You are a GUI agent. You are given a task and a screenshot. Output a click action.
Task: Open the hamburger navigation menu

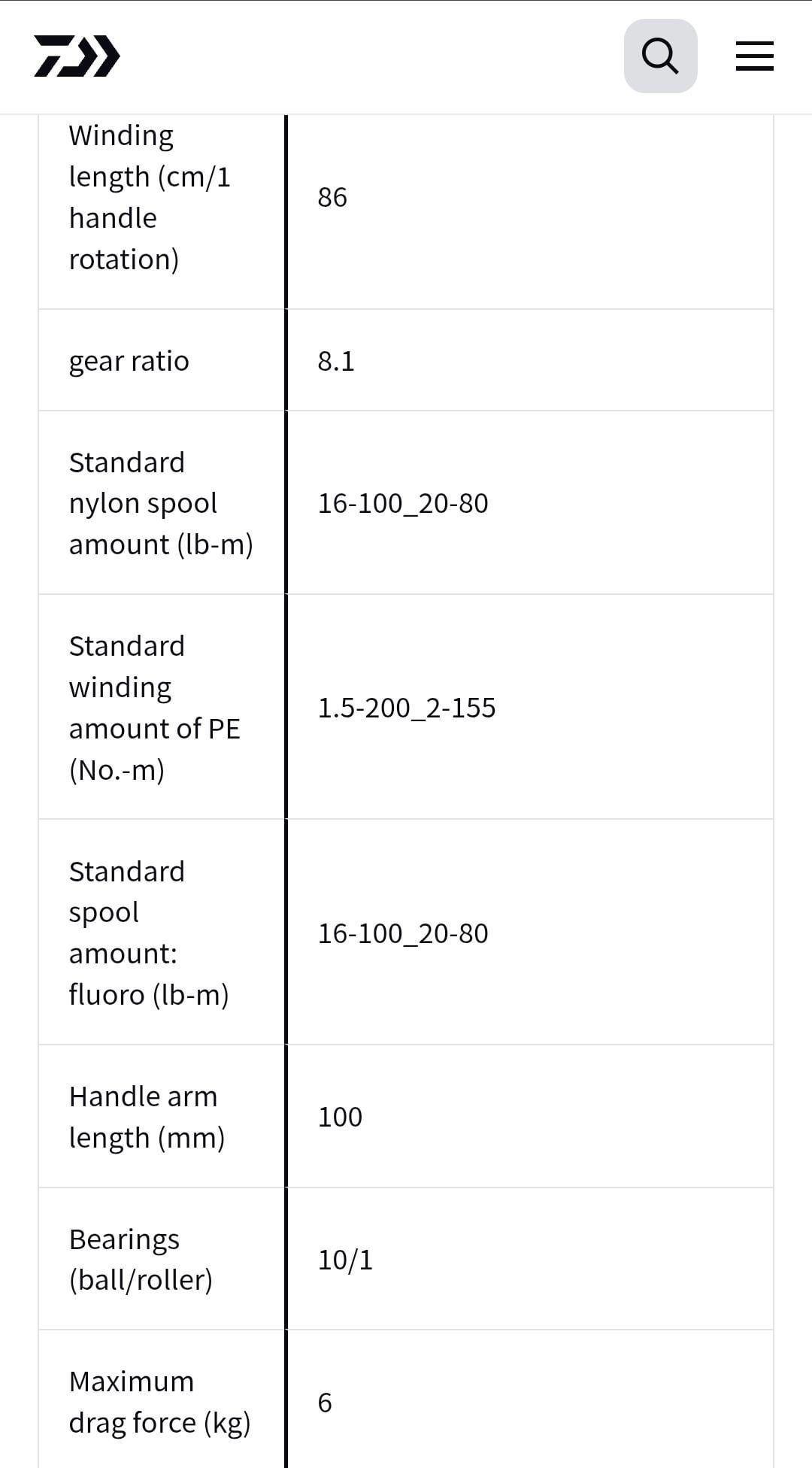(754, 56)
